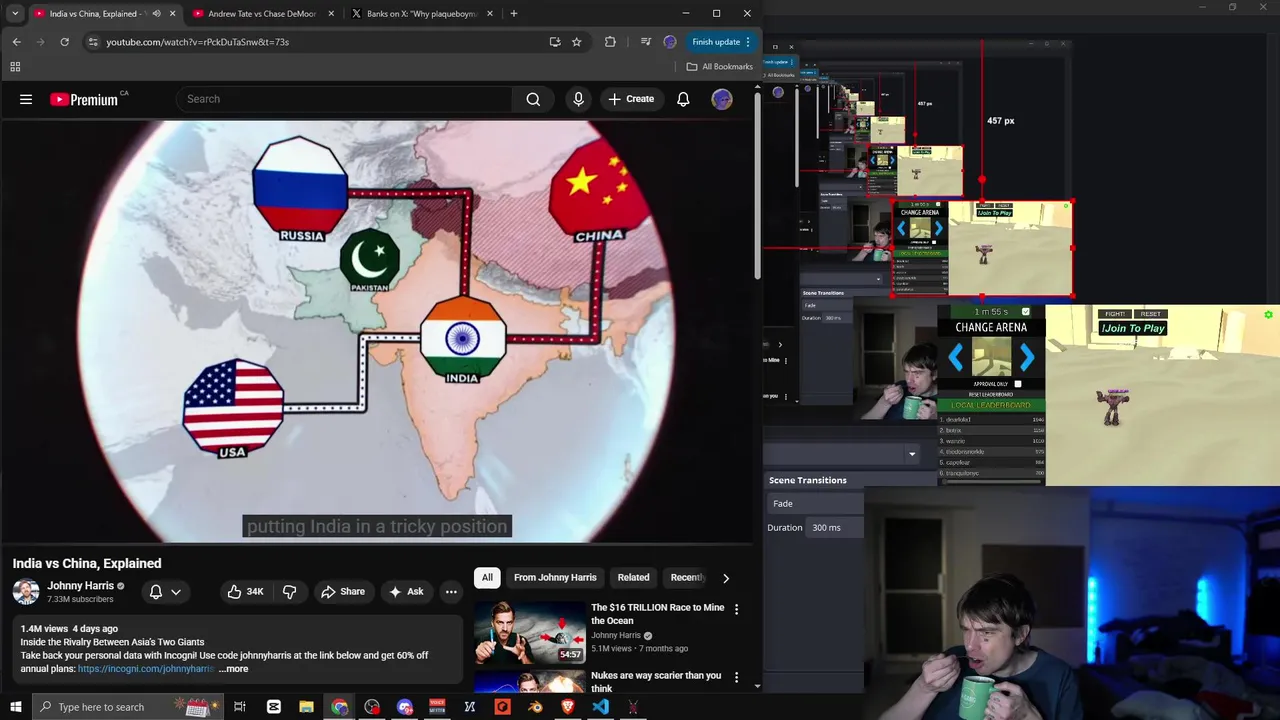Go back in Chrome
This screenshot has height=720, width=1280.
pos(17,42)
